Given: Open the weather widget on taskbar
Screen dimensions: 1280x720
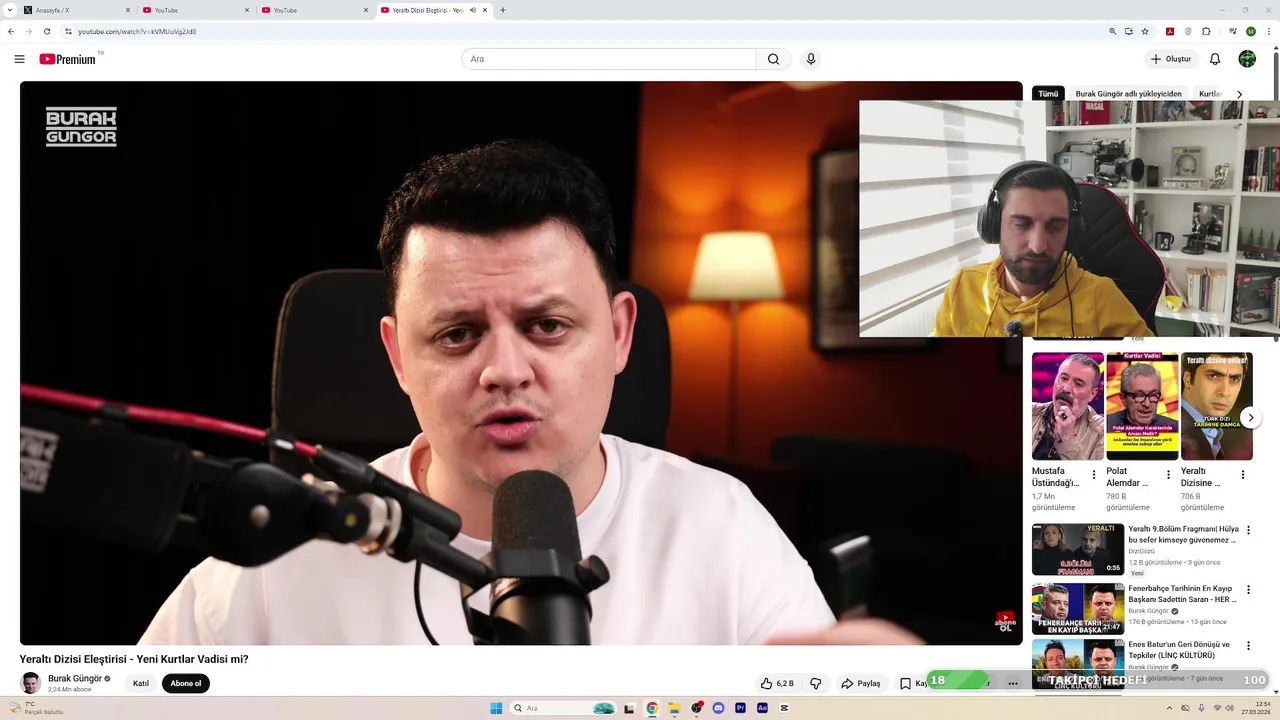Looking at the screenshot, I should pyautogui.click(x=35, y=708).
